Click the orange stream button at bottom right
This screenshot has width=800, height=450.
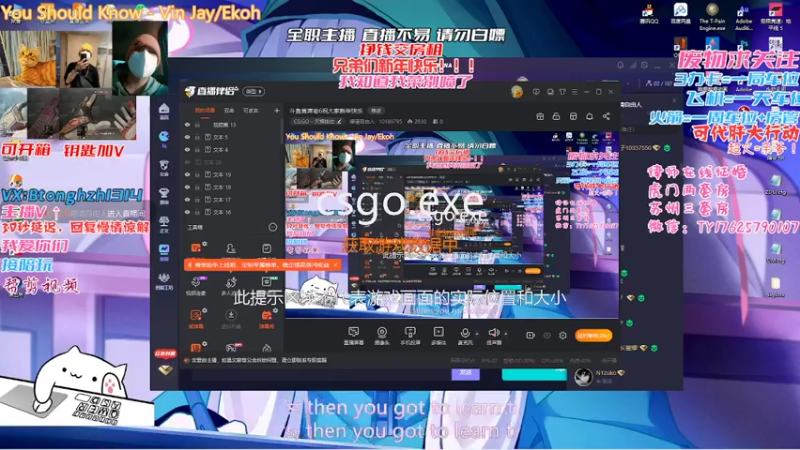pyautogui.click(x=593, y=335)
